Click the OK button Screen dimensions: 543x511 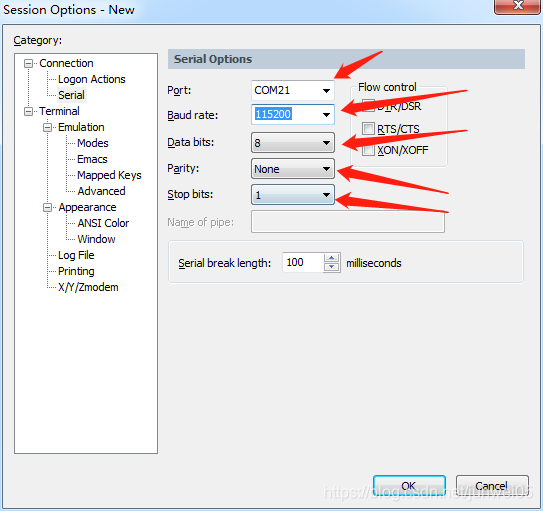(409, 486)
